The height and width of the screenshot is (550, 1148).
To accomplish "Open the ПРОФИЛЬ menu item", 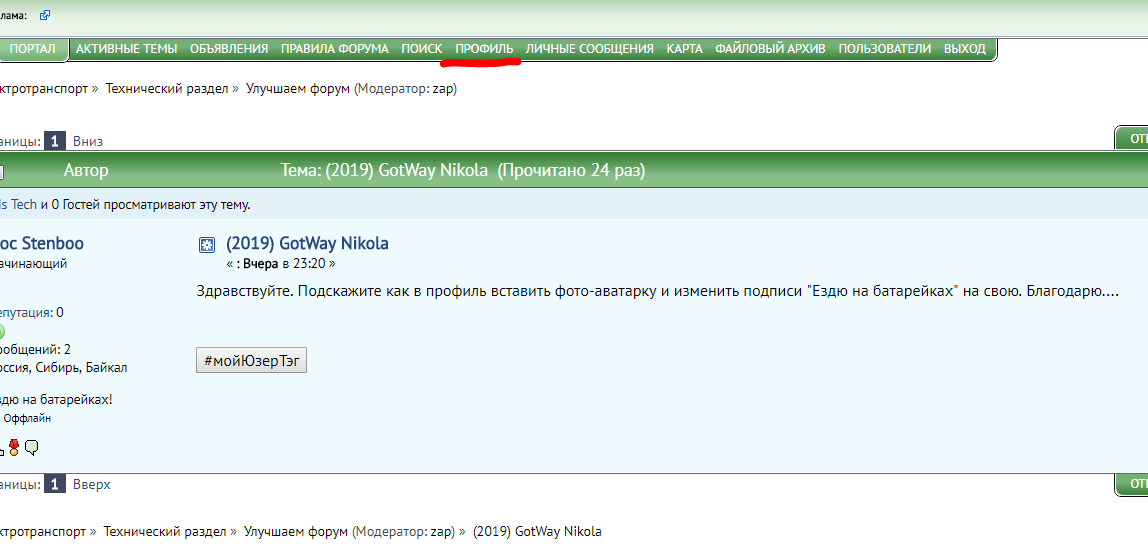I will [484, 48].
